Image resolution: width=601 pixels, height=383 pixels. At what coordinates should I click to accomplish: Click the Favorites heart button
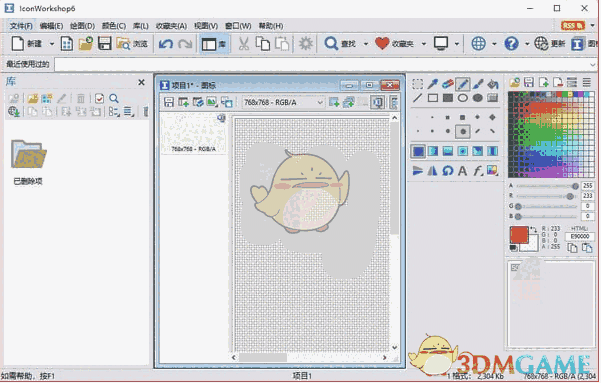[x=395, y=44]
